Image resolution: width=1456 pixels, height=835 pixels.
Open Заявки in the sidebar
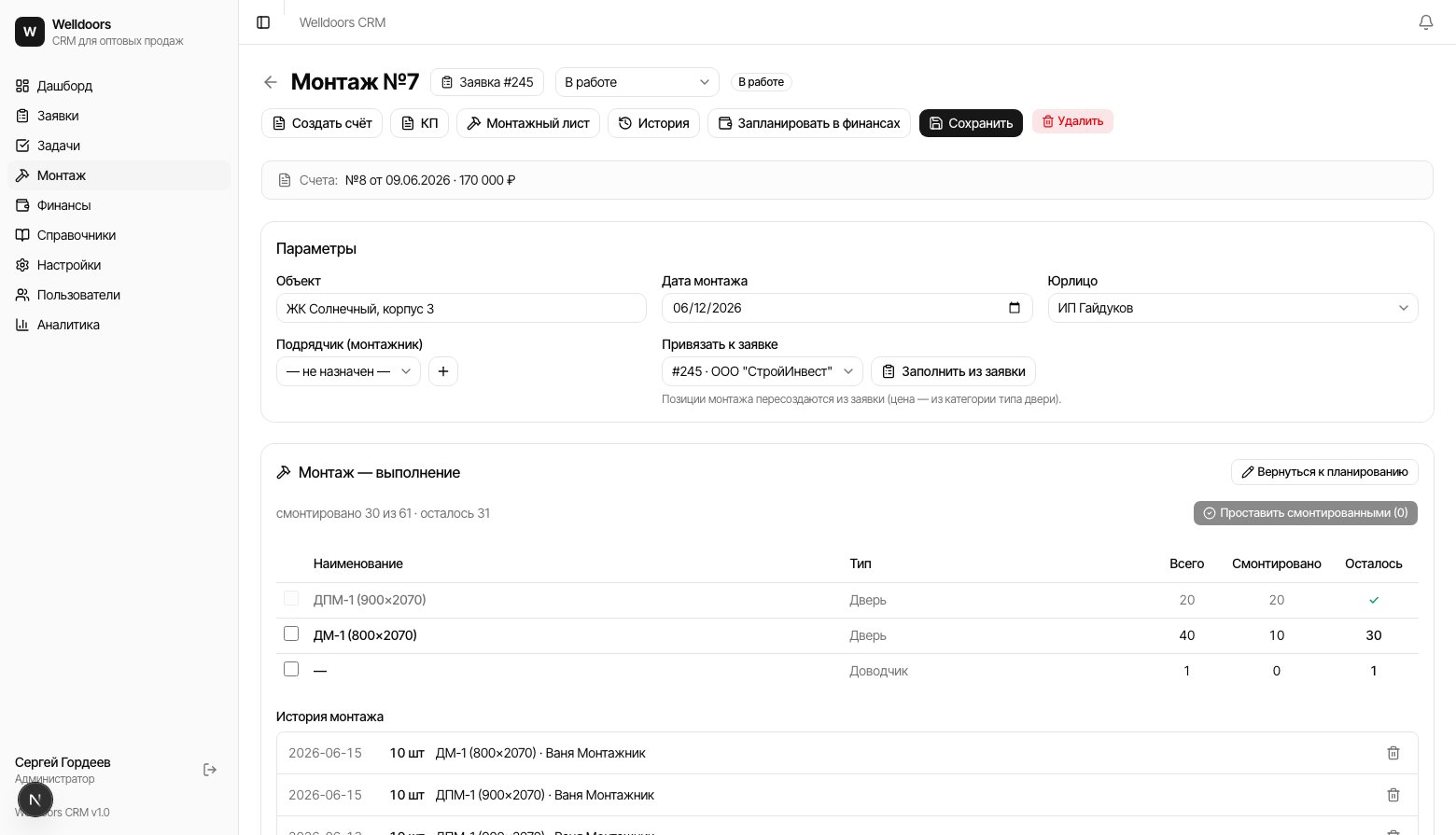(119, 116)
